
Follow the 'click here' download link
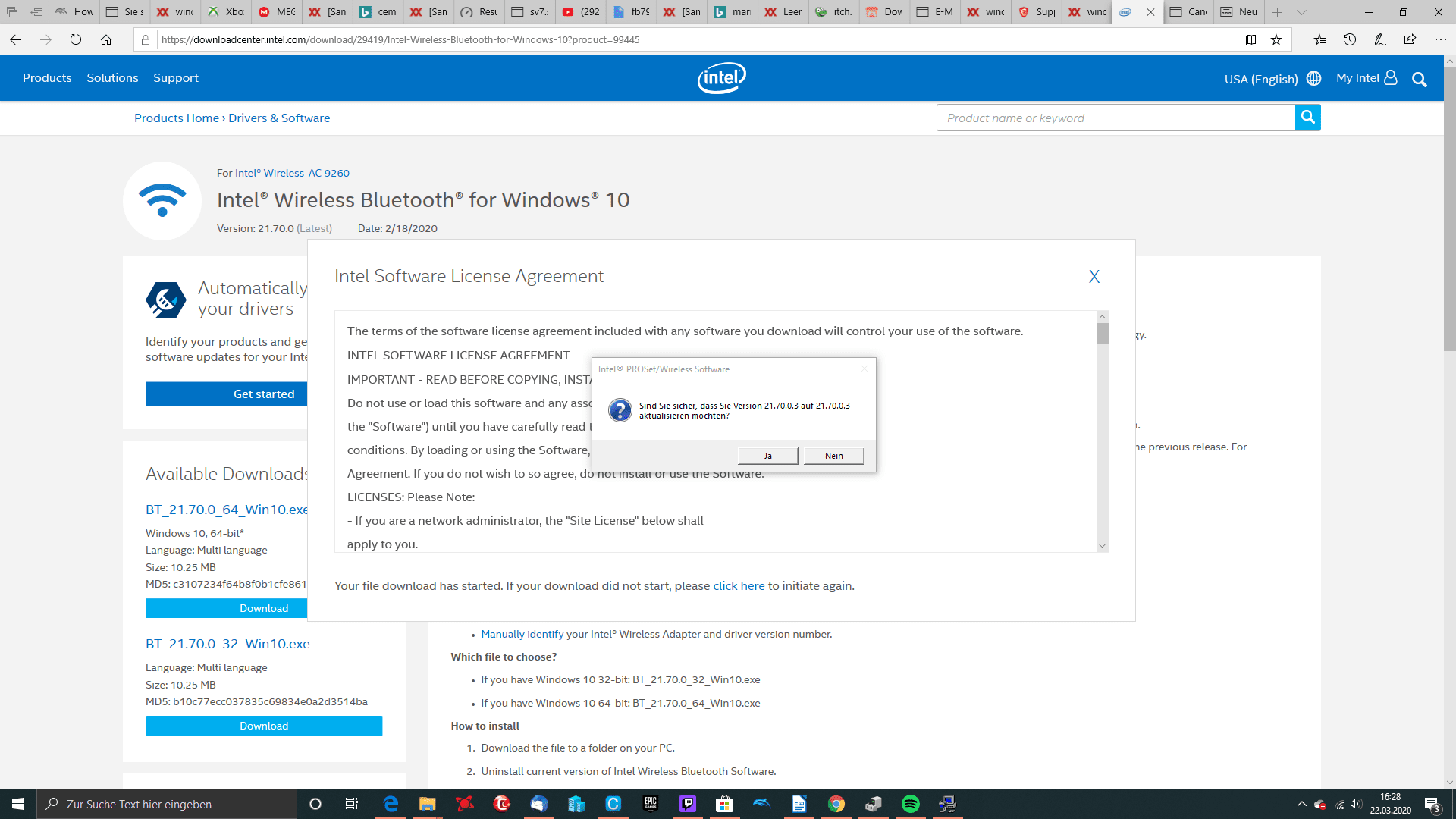pos(739,586)
